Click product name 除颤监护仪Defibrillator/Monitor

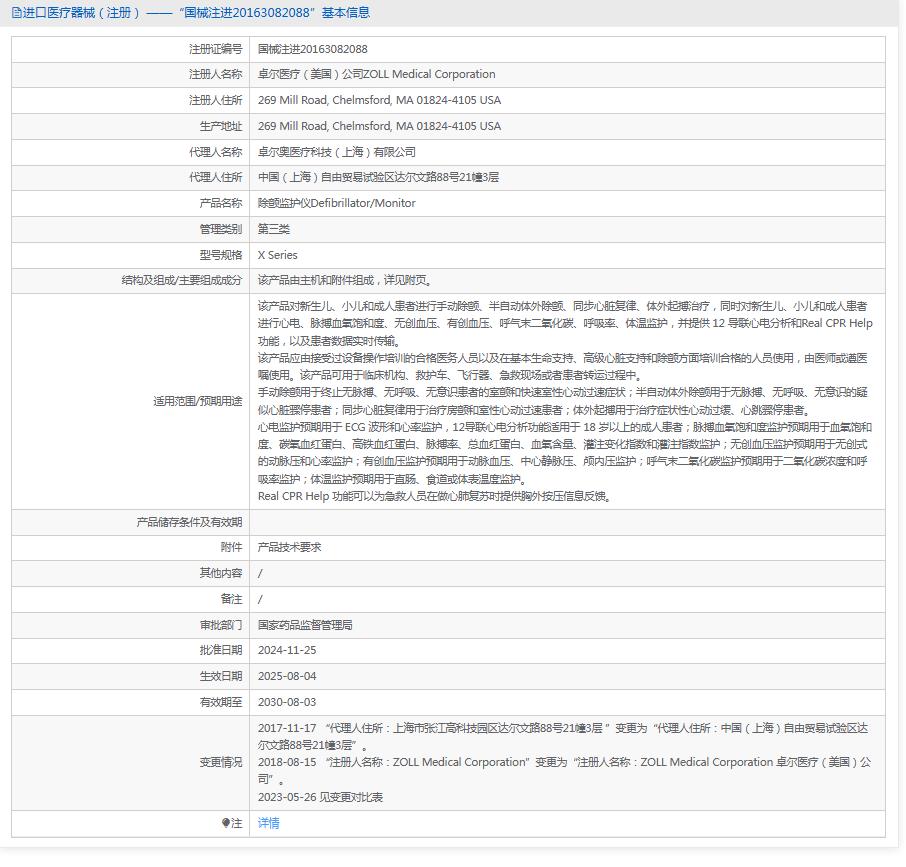336,203
